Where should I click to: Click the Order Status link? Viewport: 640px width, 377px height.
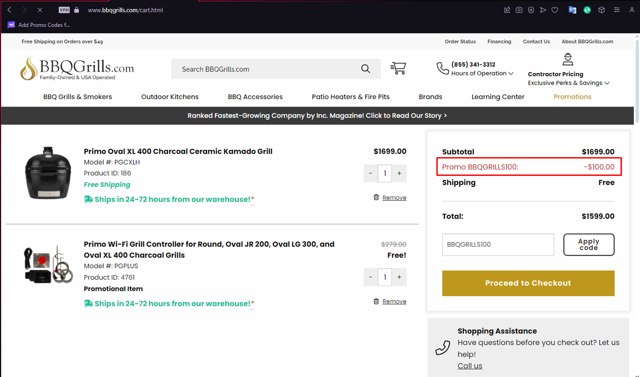pos(460,42)
